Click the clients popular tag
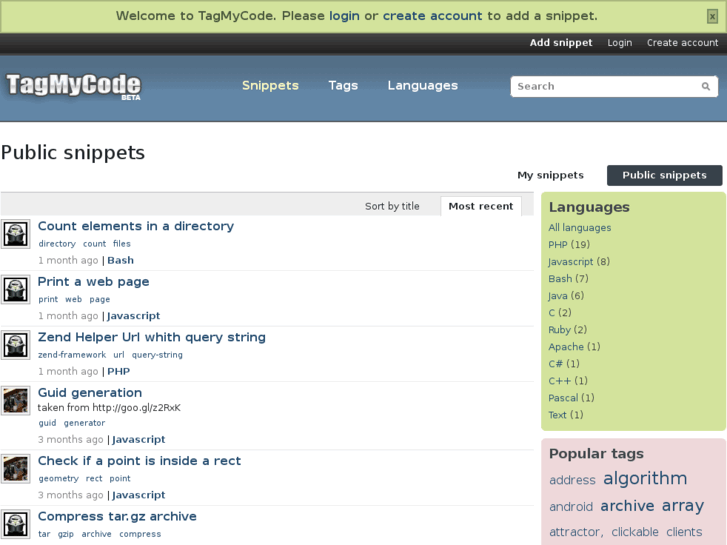Screen dimensions: 727x545 click(x=684, y=532)
